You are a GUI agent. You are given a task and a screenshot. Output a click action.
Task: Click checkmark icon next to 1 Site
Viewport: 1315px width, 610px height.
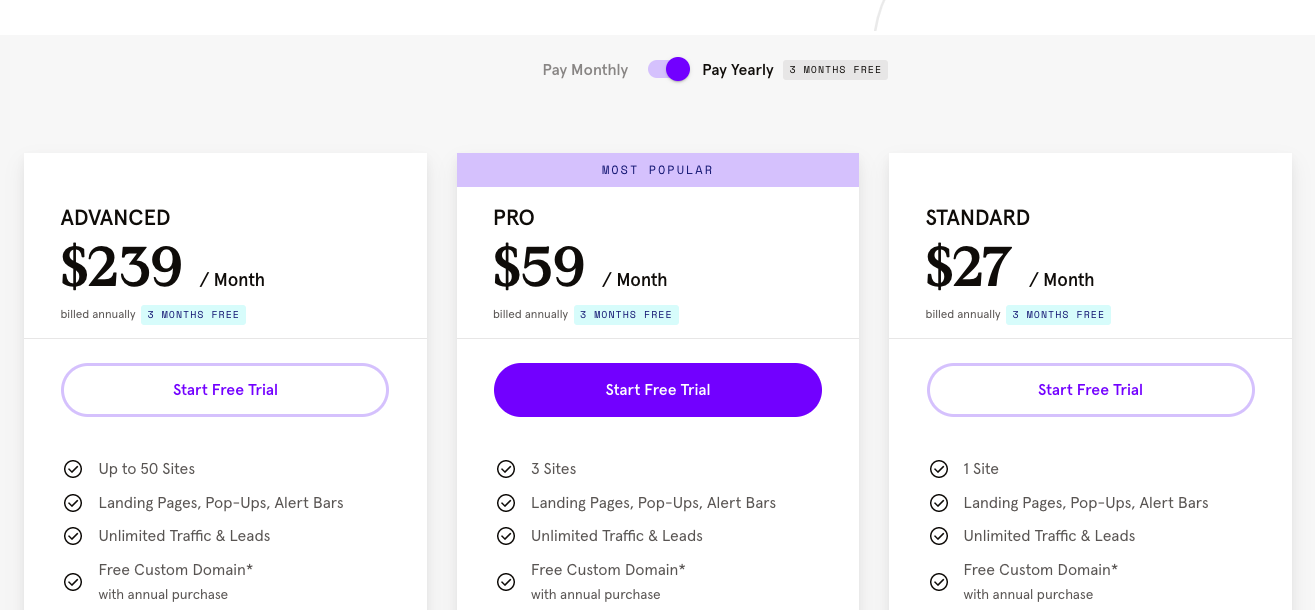pos(939,469)
